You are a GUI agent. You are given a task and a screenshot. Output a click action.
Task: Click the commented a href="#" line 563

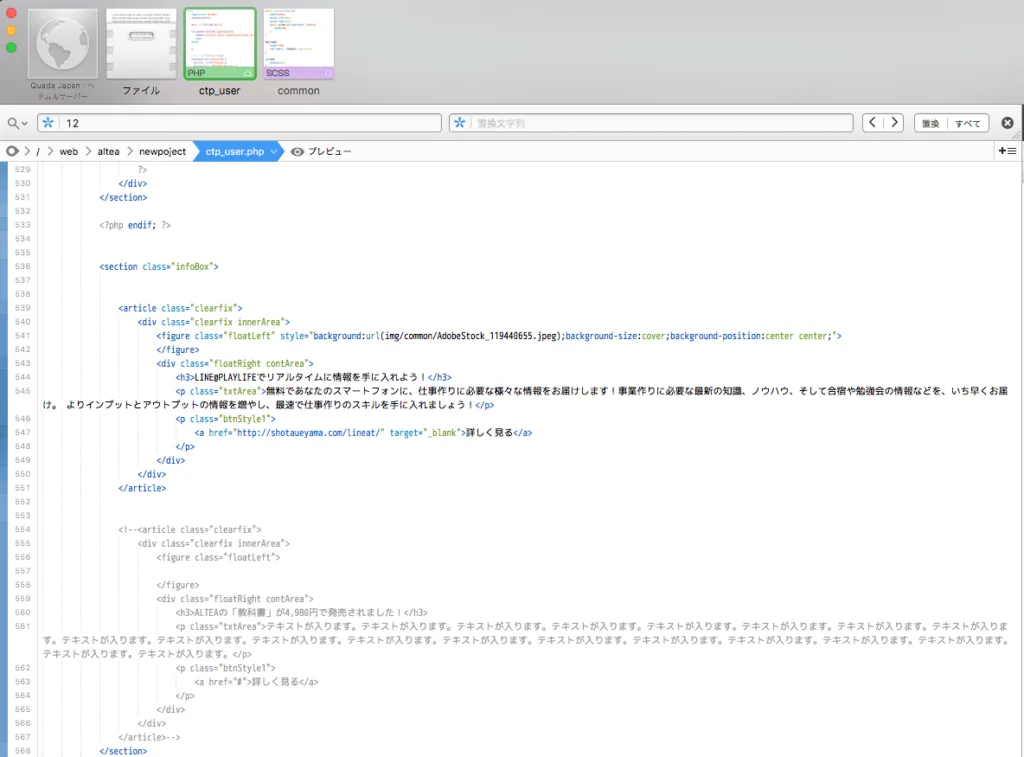tap(256, 682)
